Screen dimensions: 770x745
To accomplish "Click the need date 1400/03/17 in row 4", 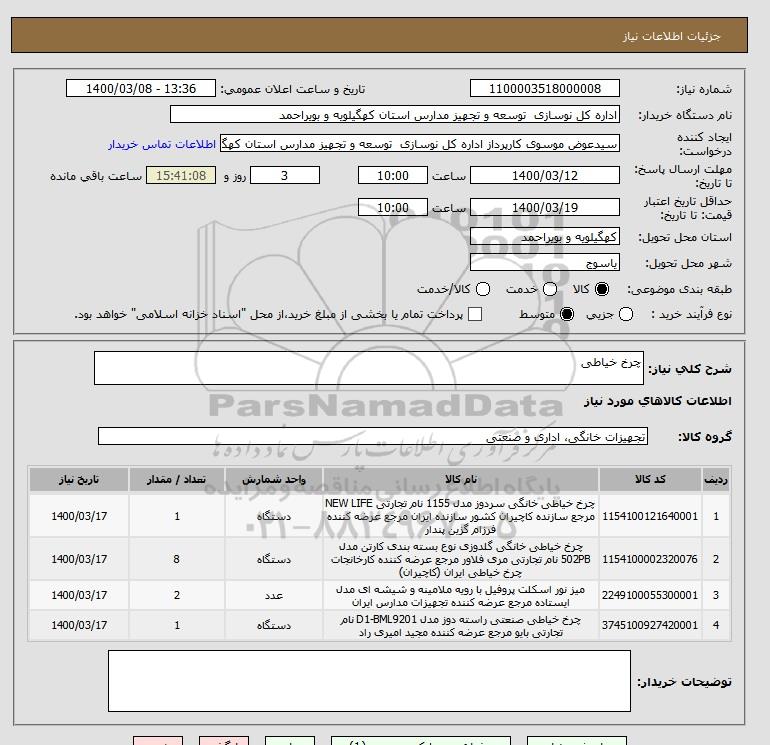I will [x=79, y=625].
